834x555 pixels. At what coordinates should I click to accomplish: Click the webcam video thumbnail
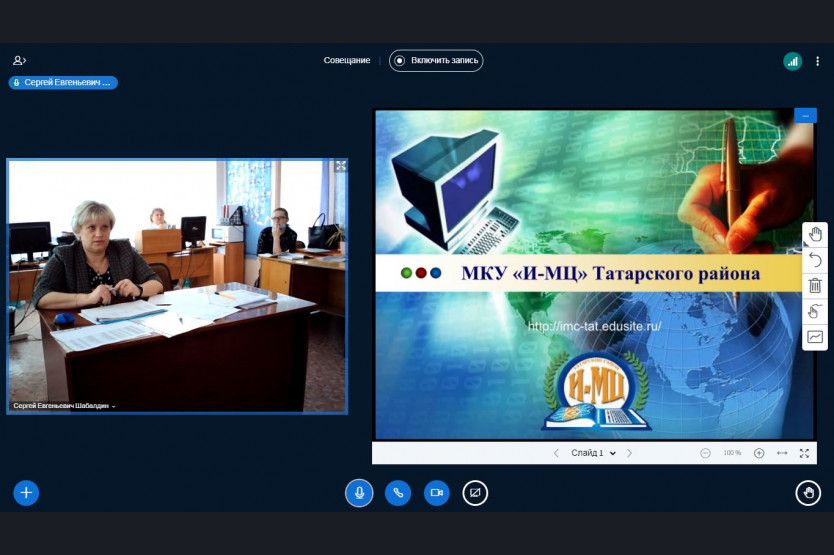pos(177,286)
